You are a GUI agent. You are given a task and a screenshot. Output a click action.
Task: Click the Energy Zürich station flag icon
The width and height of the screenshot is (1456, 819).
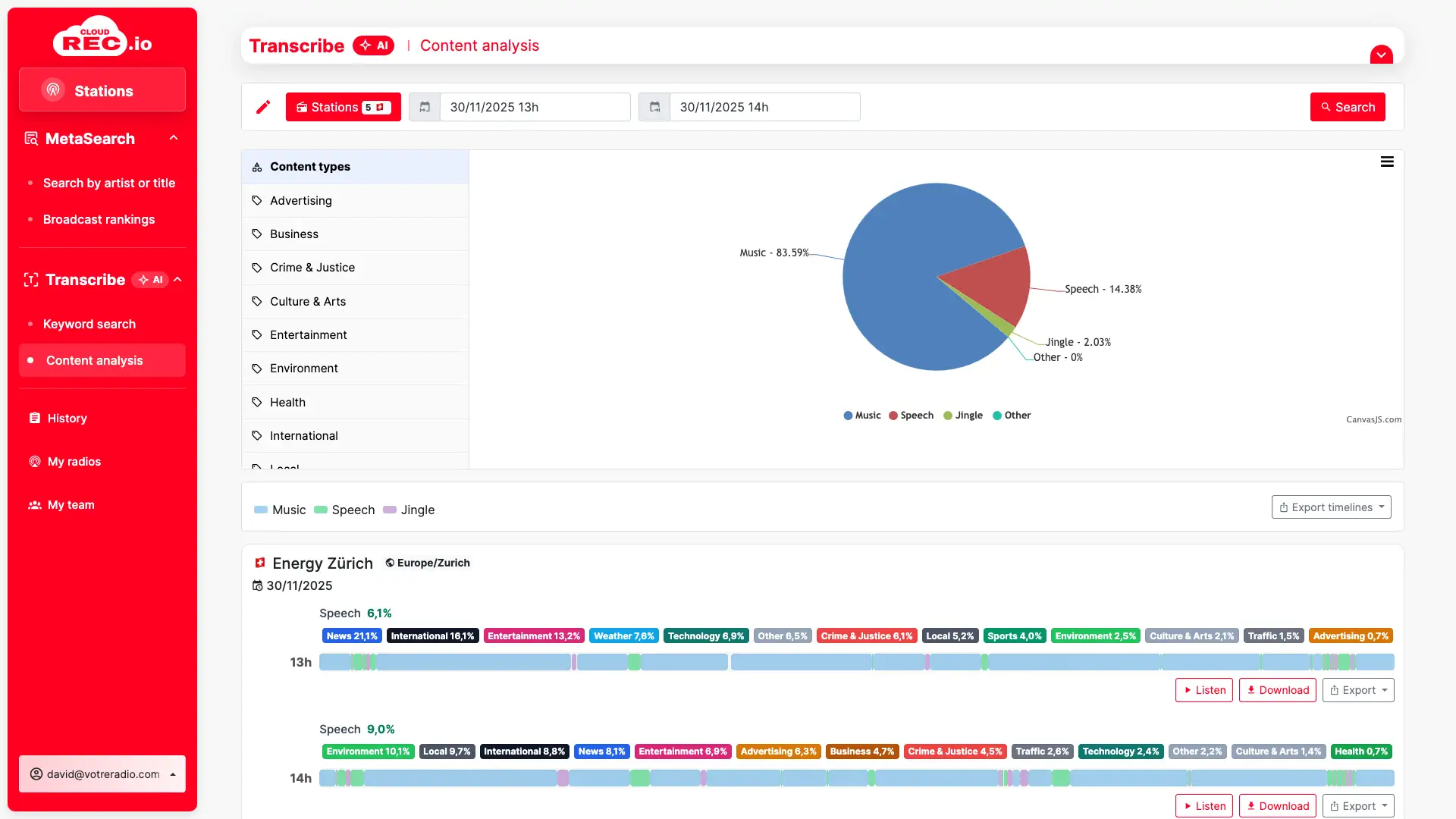tap(260, 563)
